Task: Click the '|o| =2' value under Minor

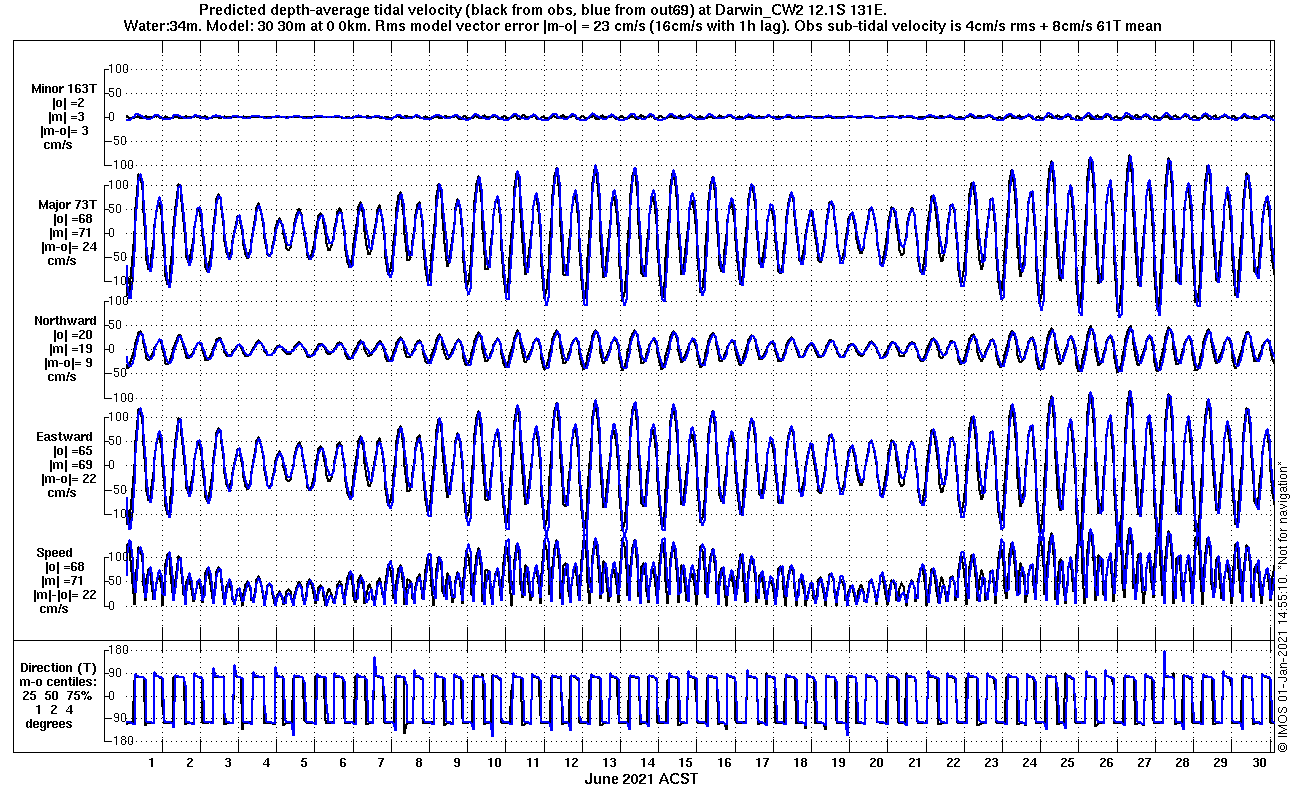Action: pos(69,103)
